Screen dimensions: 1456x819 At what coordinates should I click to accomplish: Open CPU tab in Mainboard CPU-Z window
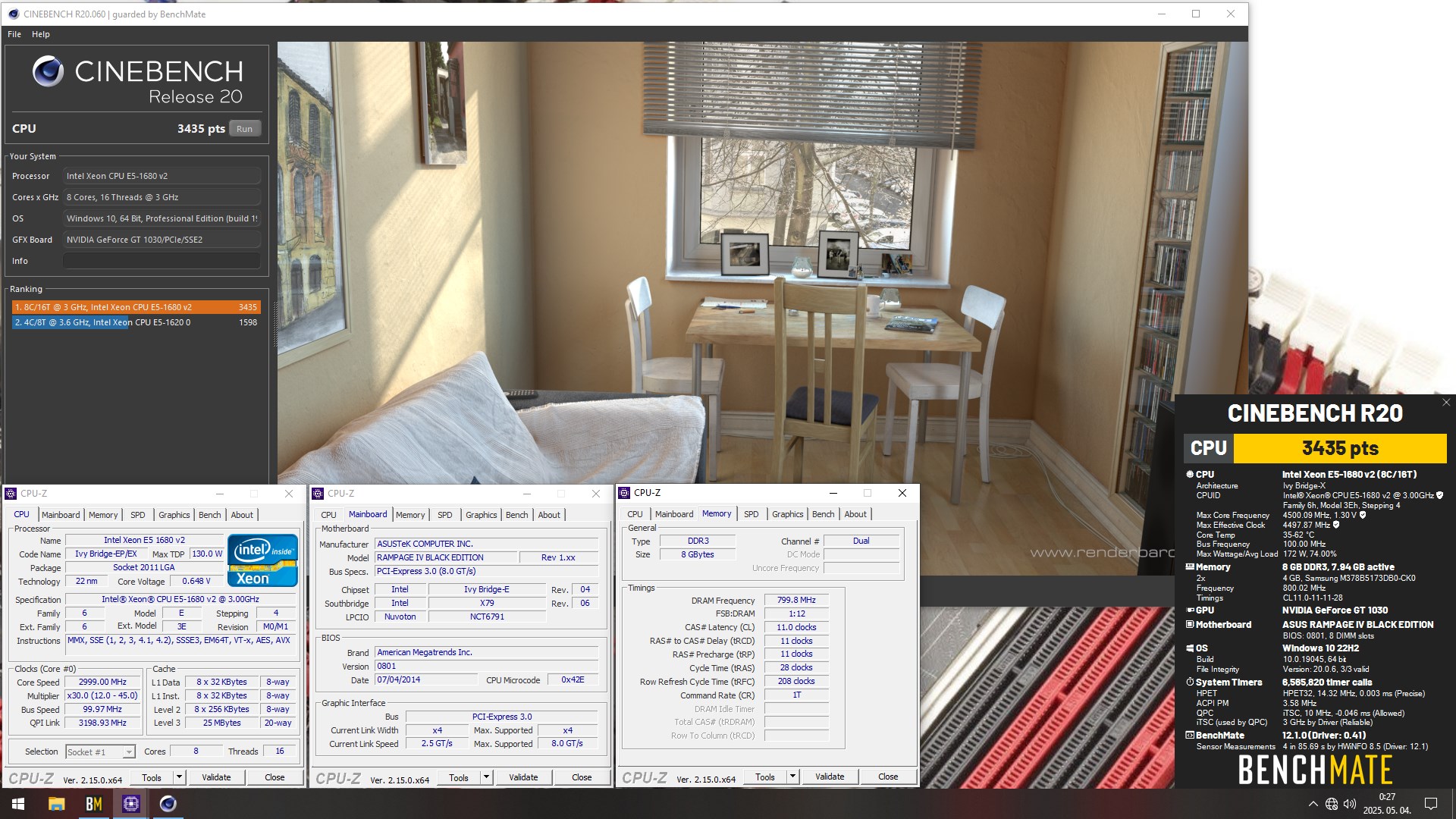coord(328,515)
